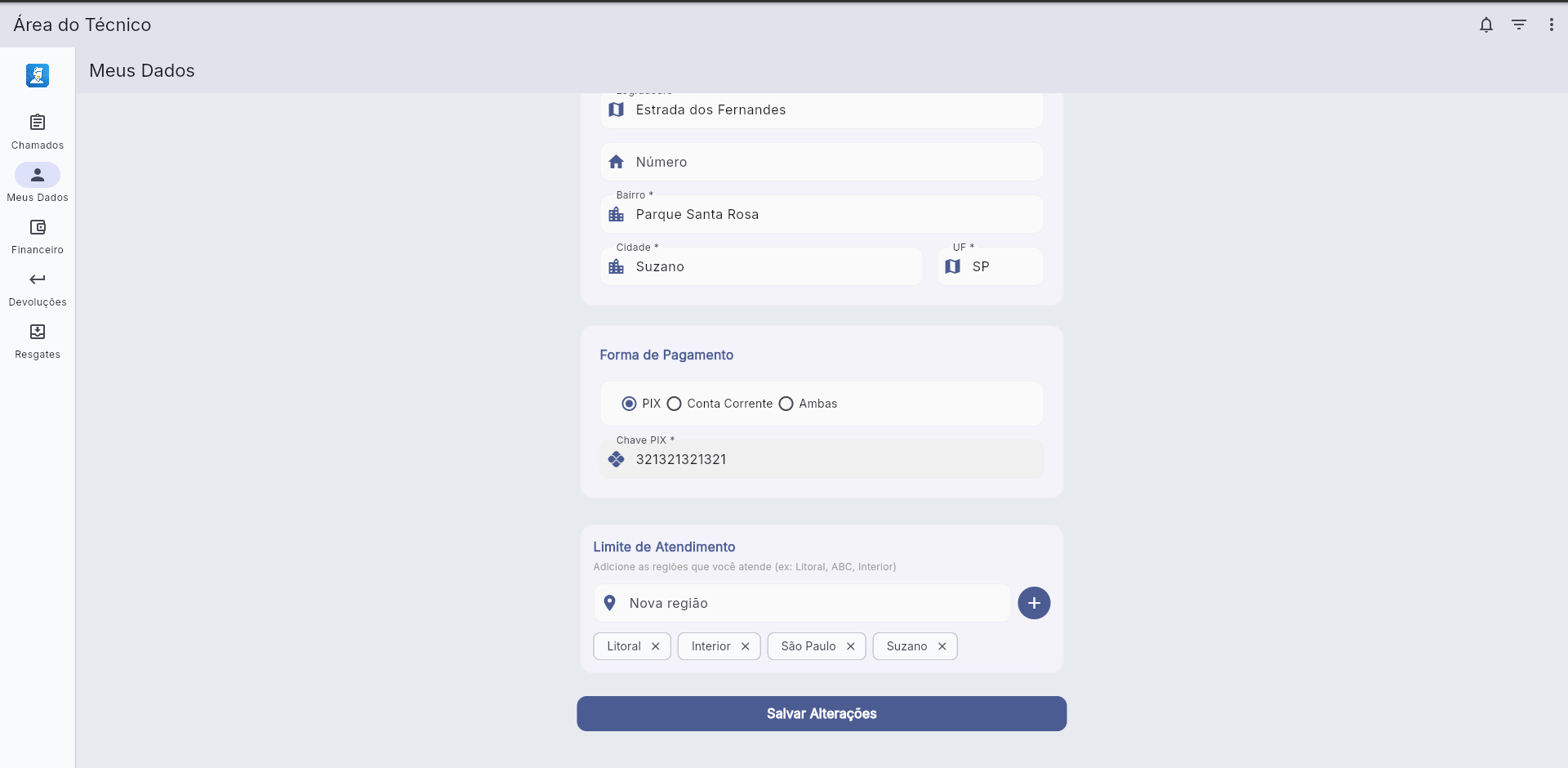1568x768 pixels.
Task: Open the Resgates page
Action: pyautogui.click(x=38, y=340)
